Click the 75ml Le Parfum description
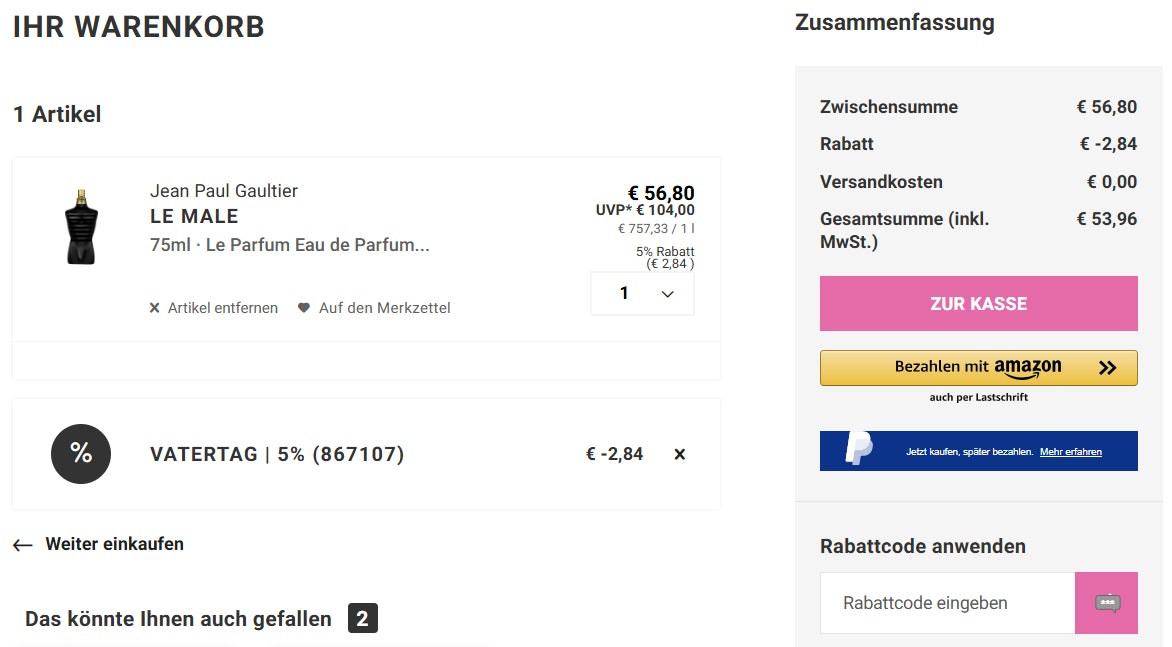 click(289, 245)
